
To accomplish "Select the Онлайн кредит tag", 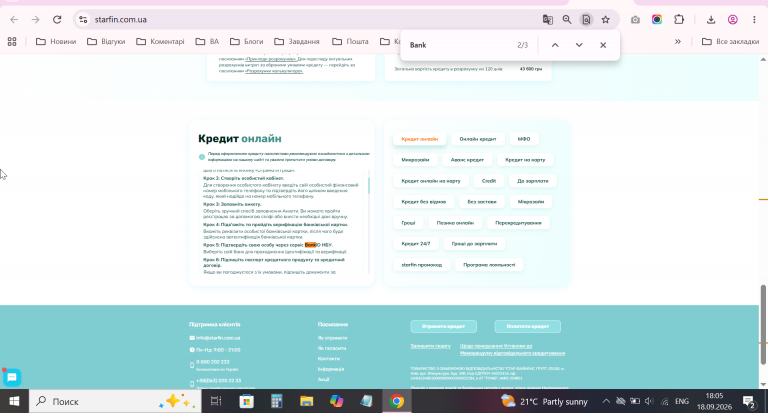I will [x=478, y=139].
